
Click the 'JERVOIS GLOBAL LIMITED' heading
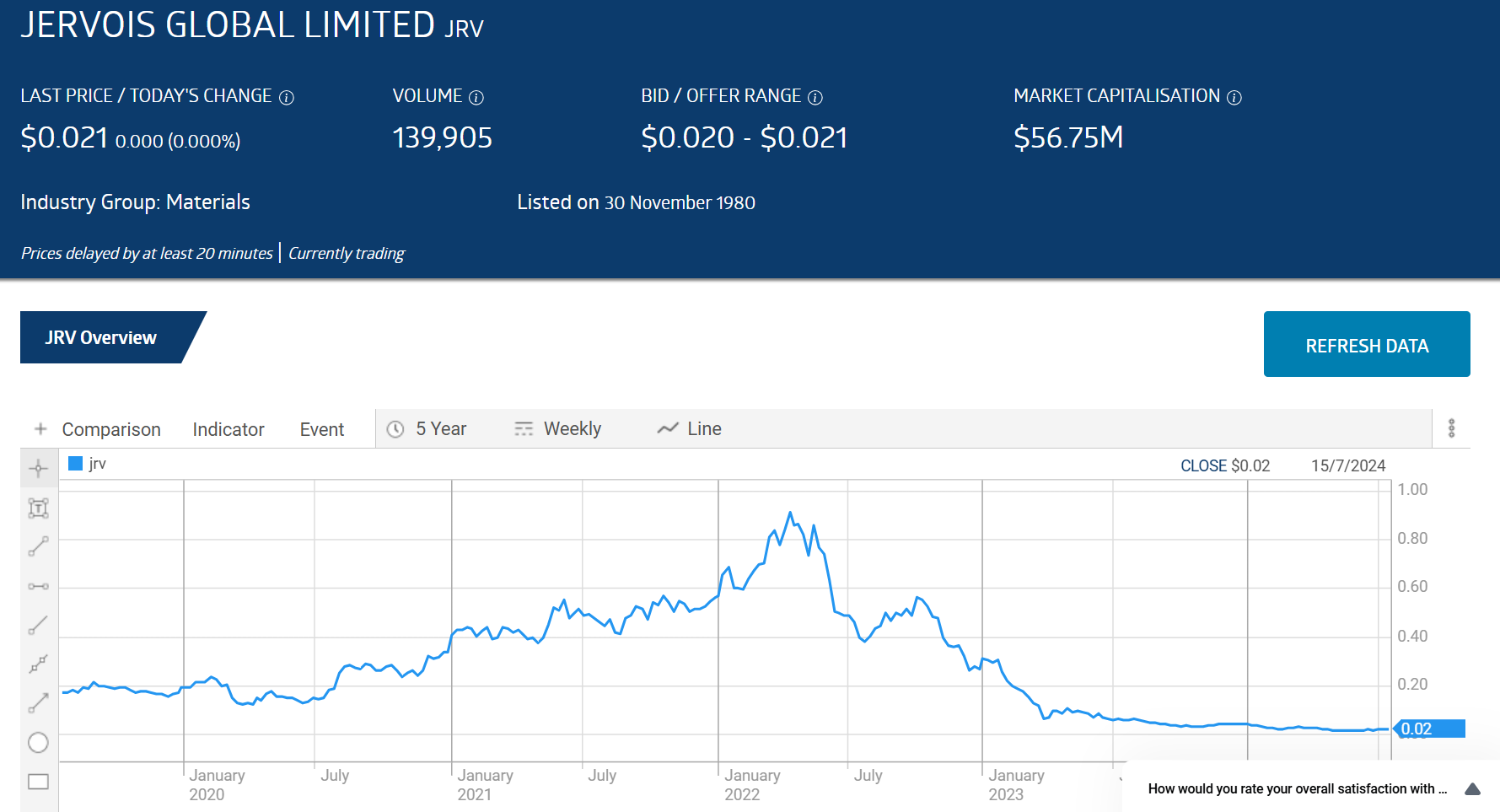228,24
